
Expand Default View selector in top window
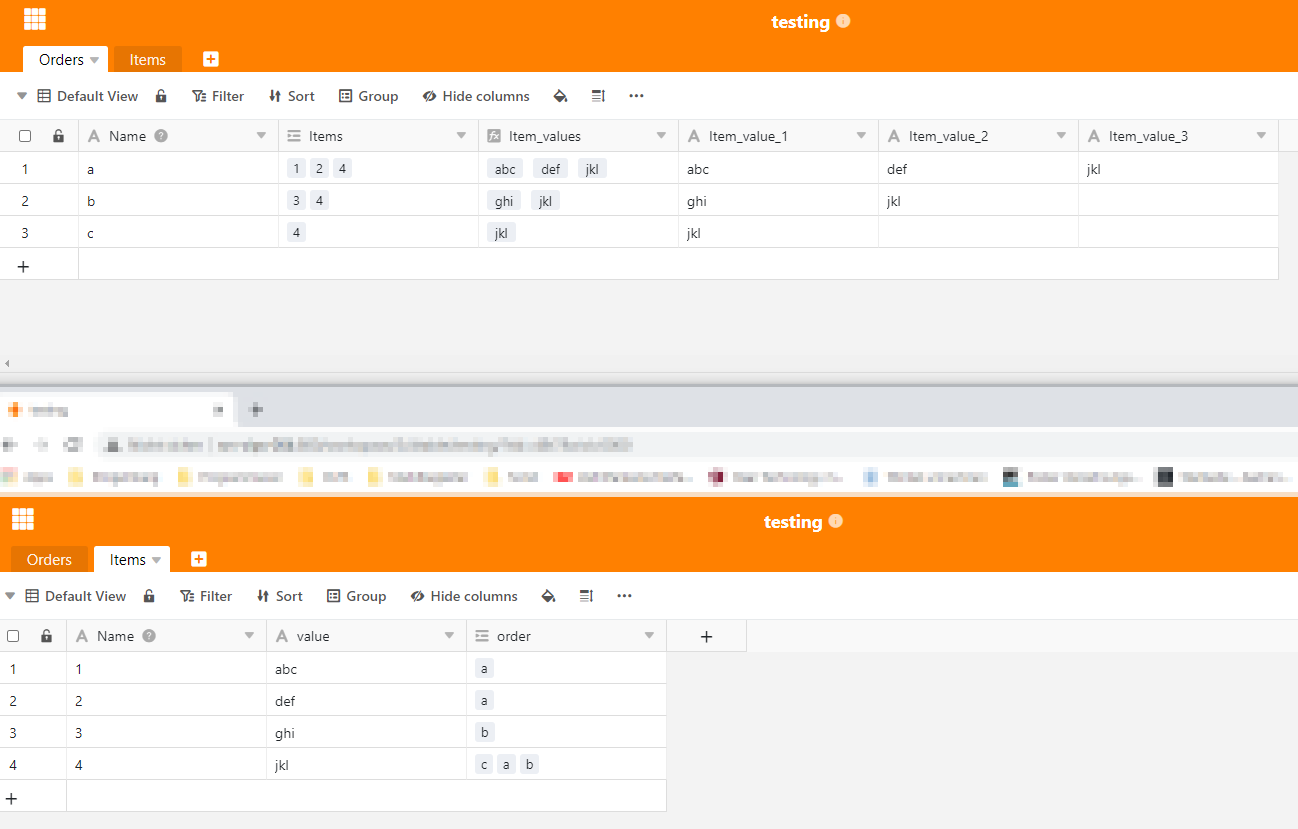point(22,96)
